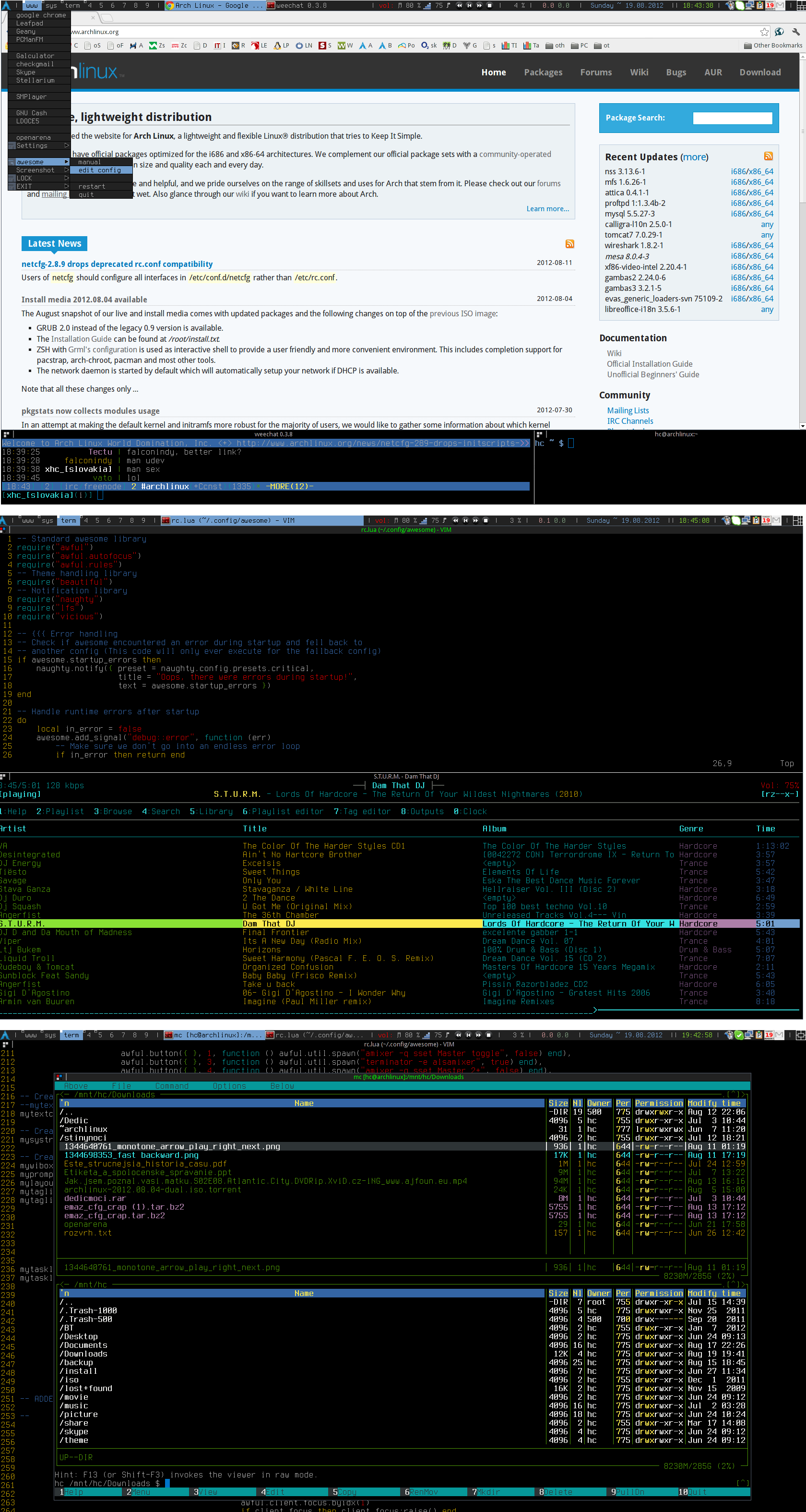Open the 'W' bookmark in the bookmarks bar
The image size is (806, 1512).
click(345, 45)
